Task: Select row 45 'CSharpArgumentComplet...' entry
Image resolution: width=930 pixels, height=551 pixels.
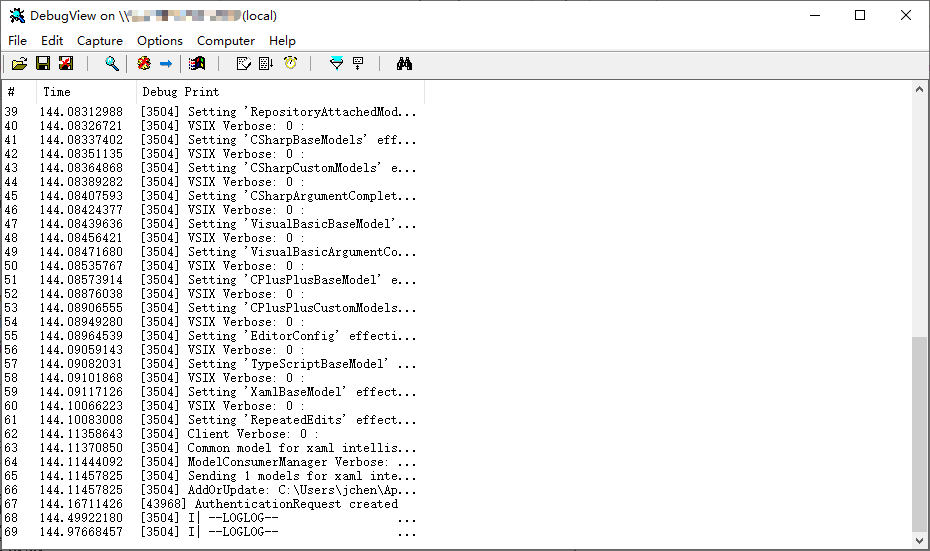Action: coord(211,196)
